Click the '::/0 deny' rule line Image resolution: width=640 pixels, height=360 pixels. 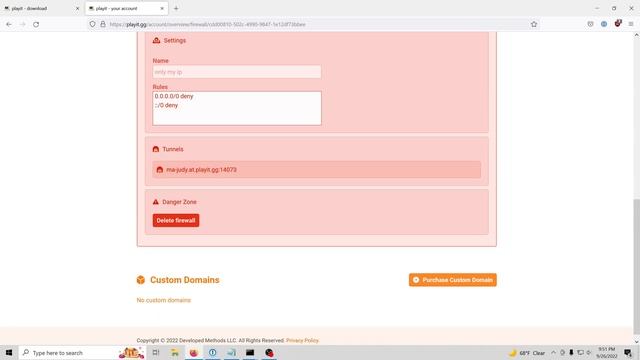pyautogui.click(x=167, y=105)
